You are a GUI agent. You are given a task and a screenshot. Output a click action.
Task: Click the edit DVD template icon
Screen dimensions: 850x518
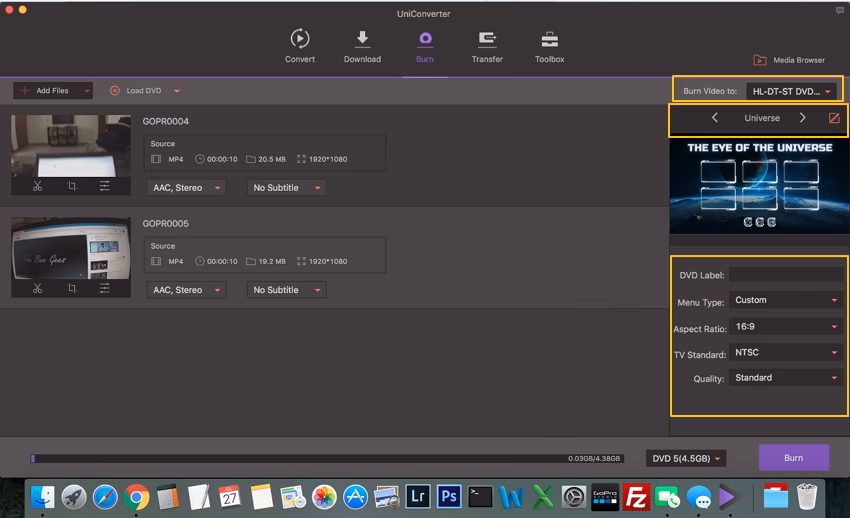834,118
